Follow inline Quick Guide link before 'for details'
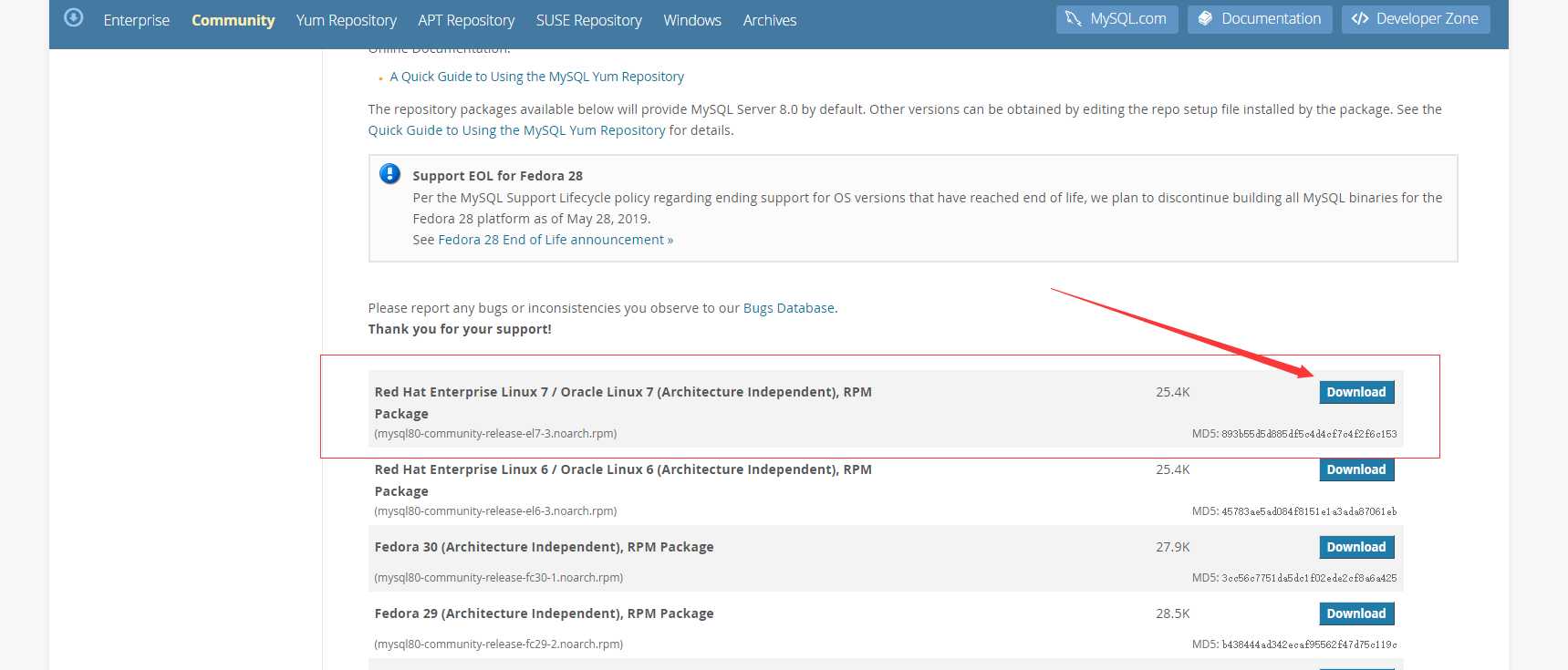The image size is (1568, 670). [516, 130]
